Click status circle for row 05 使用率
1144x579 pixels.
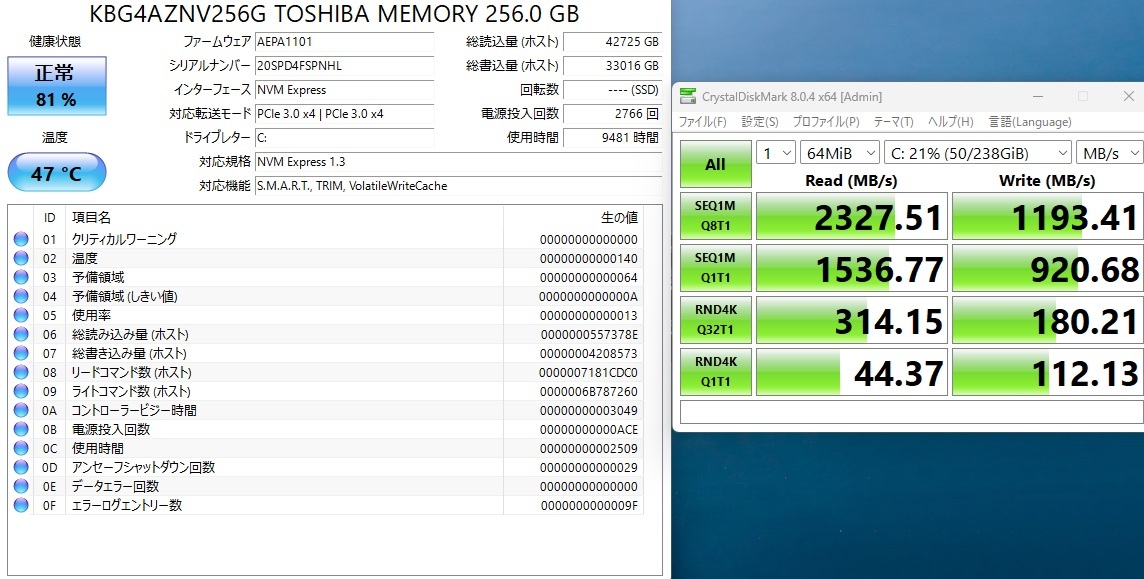pyautogui.click(x=20, y=314)
